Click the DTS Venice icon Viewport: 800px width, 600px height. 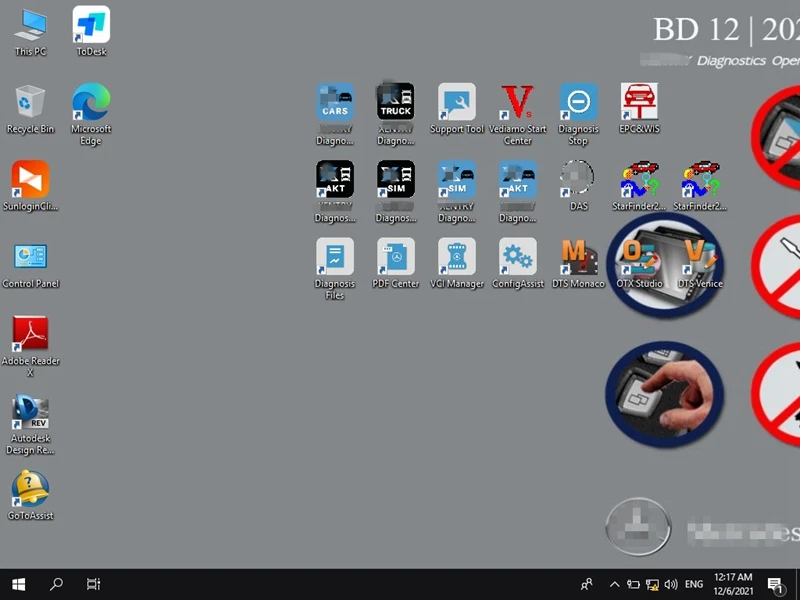coord(699,258)
